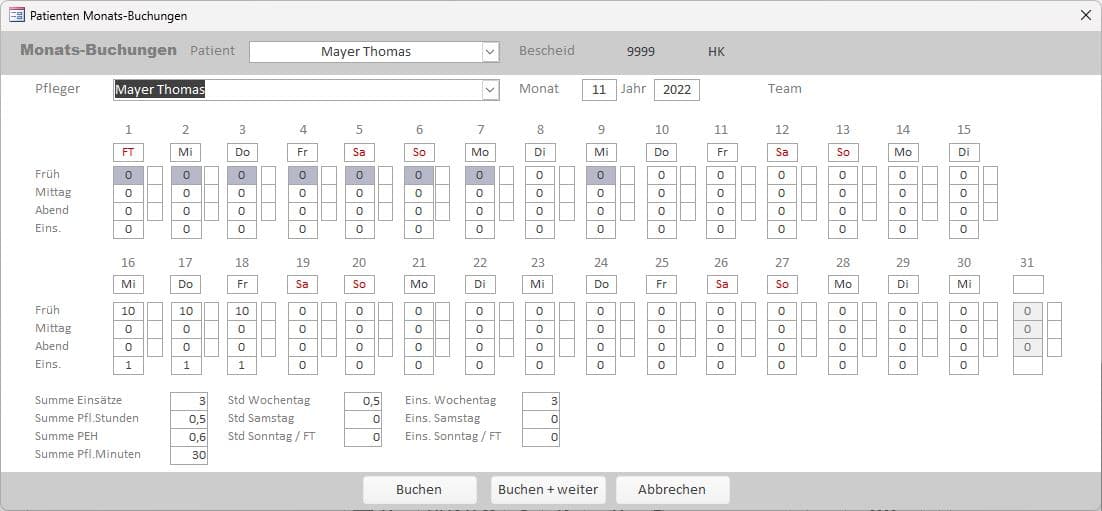Screen dimensions: 1102x511
Task: Select the Eins. field for day 18 showing 1
Action: [242, 366]
